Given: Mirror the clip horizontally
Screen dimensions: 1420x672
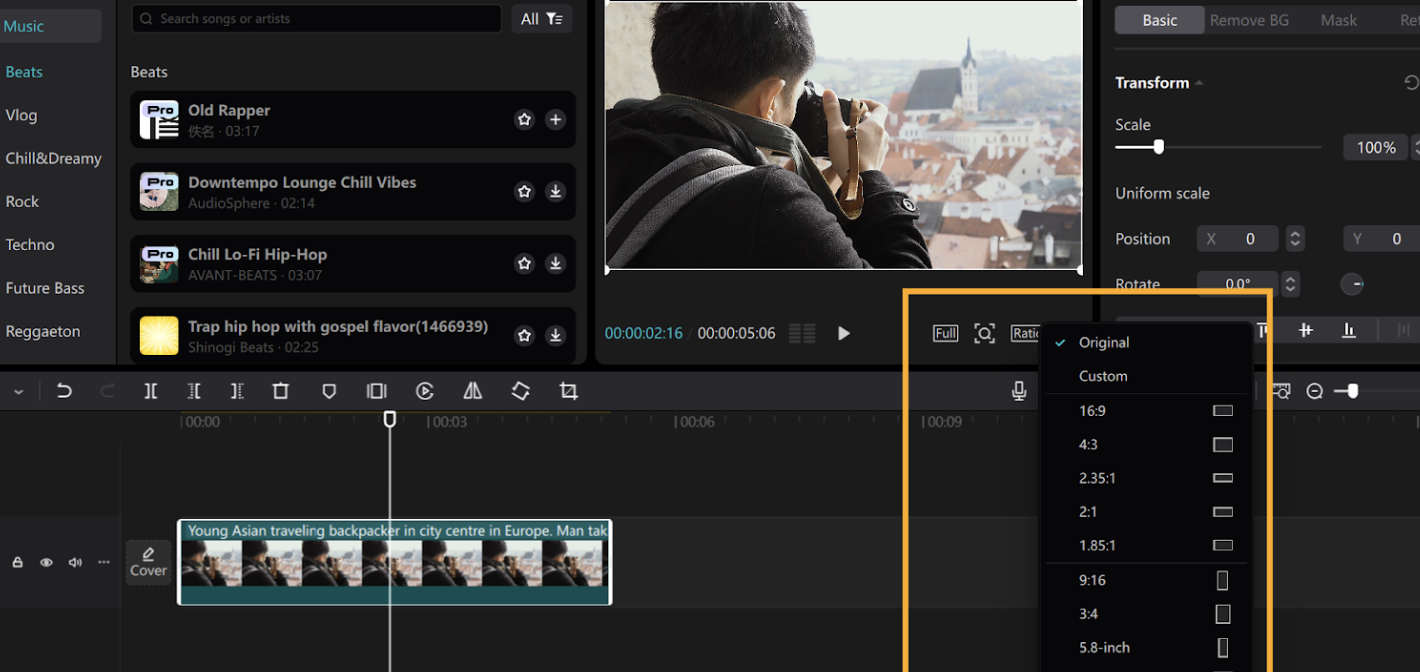Looking at the screenshot, I should pyautogui.click(x=472, y=391).
